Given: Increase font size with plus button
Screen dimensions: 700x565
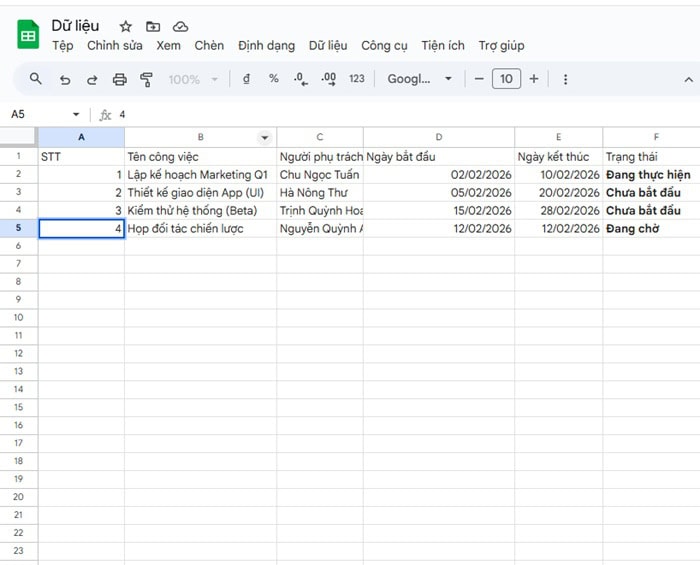Looking at the screenshot, I should (x=534, y=79).
